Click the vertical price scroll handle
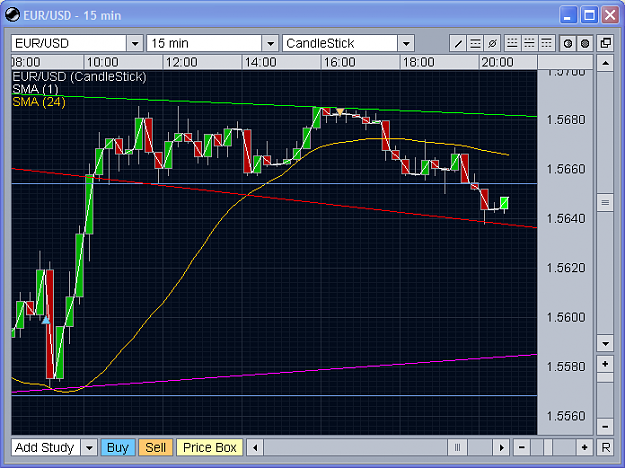The height and width of the screenshot is (468, 625). click(605, 203)
